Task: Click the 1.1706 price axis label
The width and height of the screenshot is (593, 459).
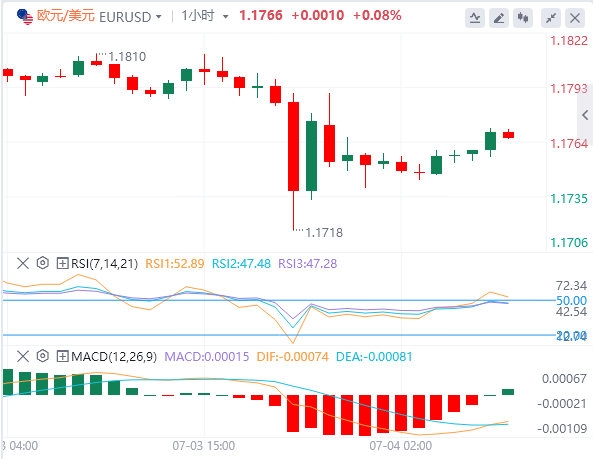Action: pyautogui.click(x=569, y=242)
